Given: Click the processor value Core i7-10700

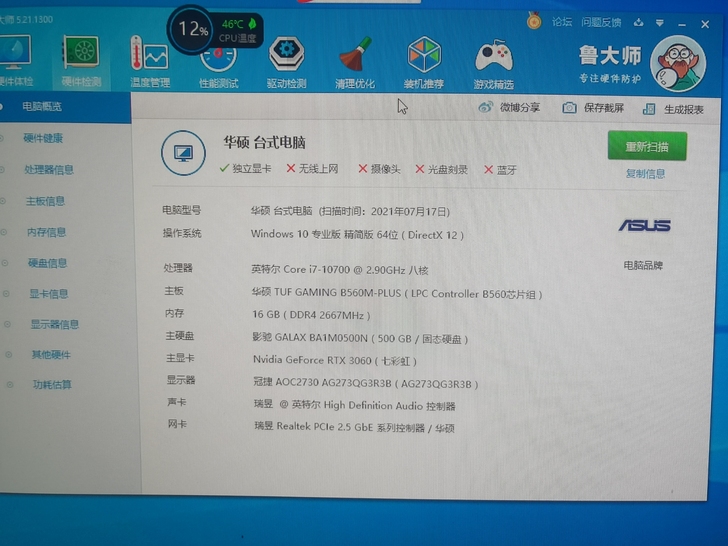Looking at the screenshot, I should coord(339,270).
